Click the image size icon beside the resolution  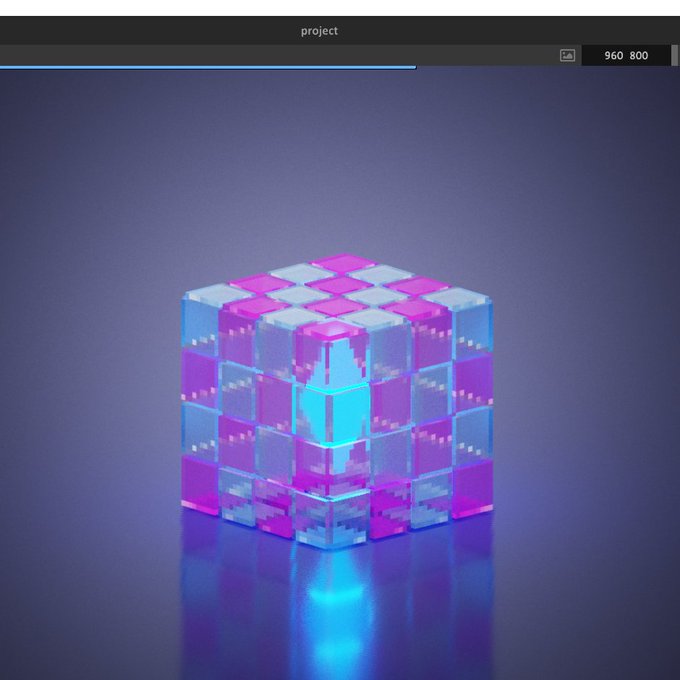567,55
